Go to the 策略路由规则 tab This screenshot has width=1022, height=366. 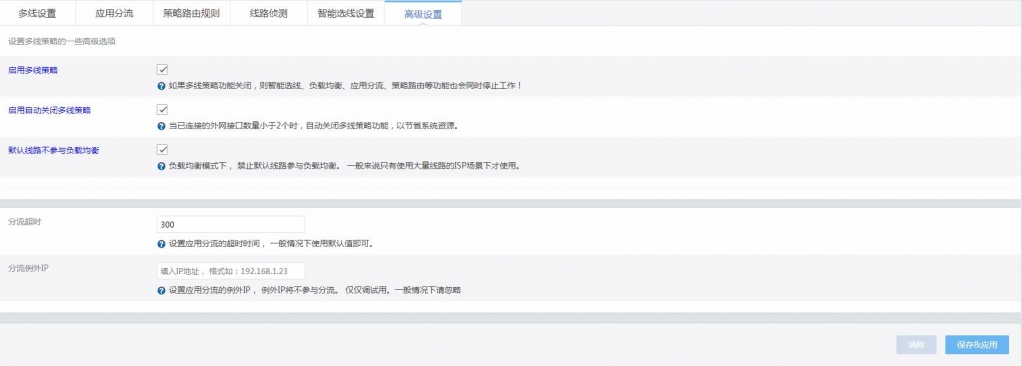pos(192,13)
